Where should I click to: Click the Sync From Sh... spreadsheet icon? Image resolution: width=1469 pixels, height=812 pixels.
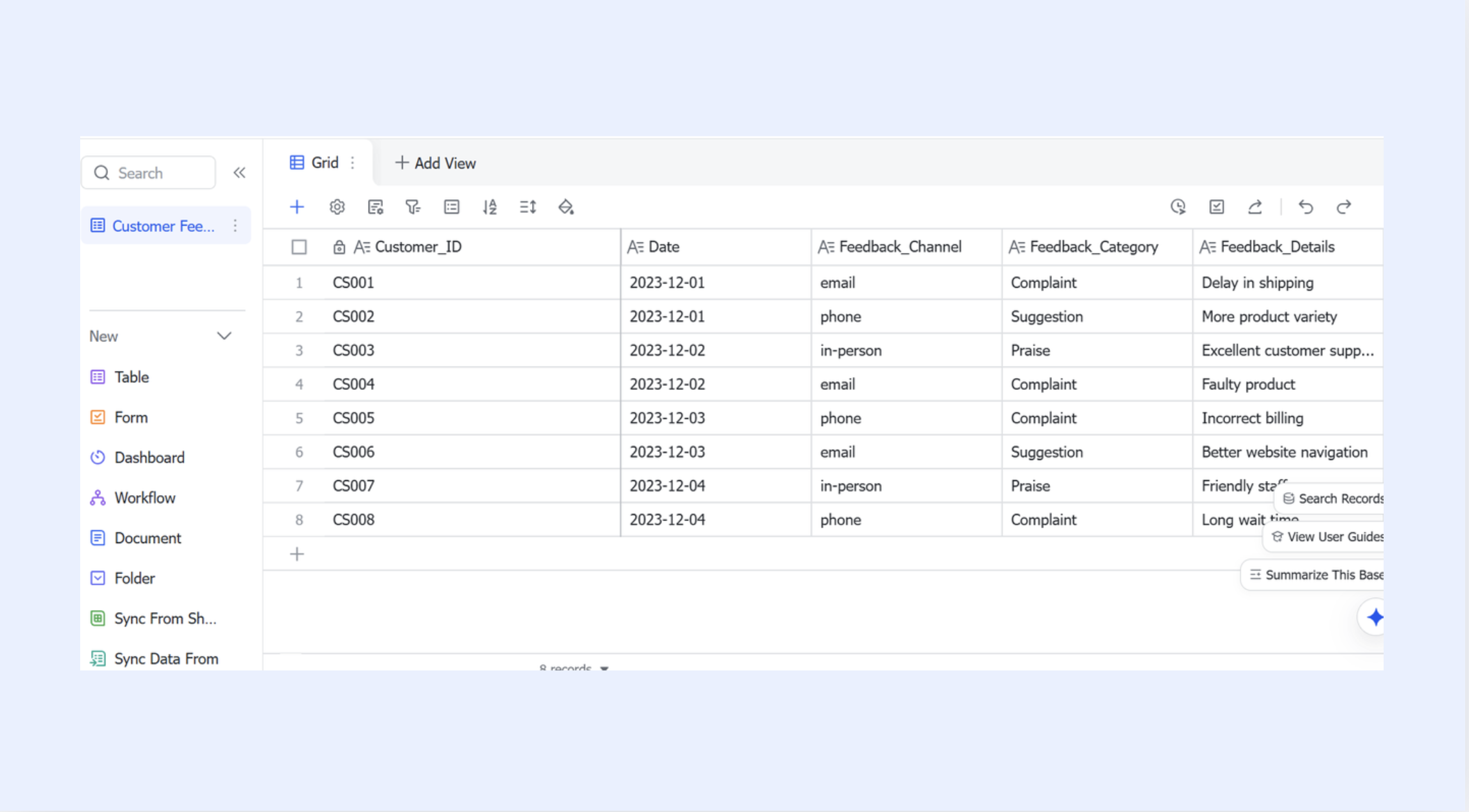click(98, 618)
